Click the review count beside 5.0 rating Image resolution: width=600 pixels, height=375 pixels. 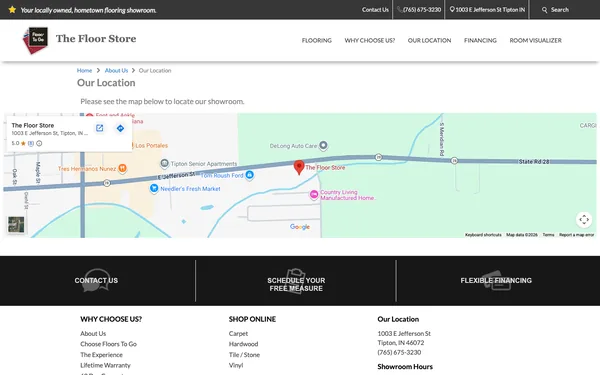pyautogui.click(x=31, y=143)
